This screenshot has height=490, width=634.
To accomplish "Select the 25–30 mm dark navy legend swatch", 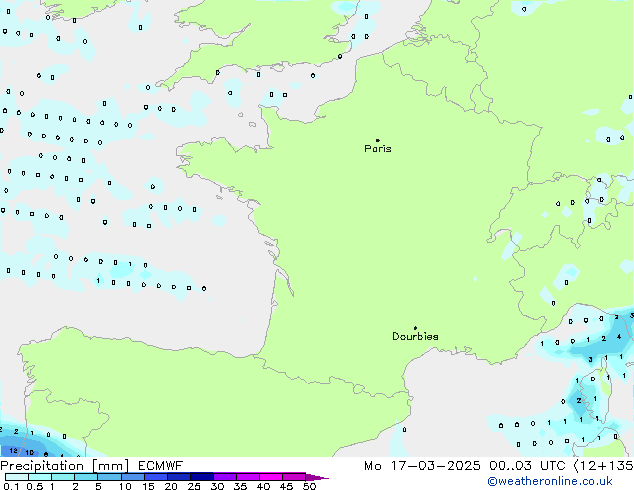I will 201,477.
